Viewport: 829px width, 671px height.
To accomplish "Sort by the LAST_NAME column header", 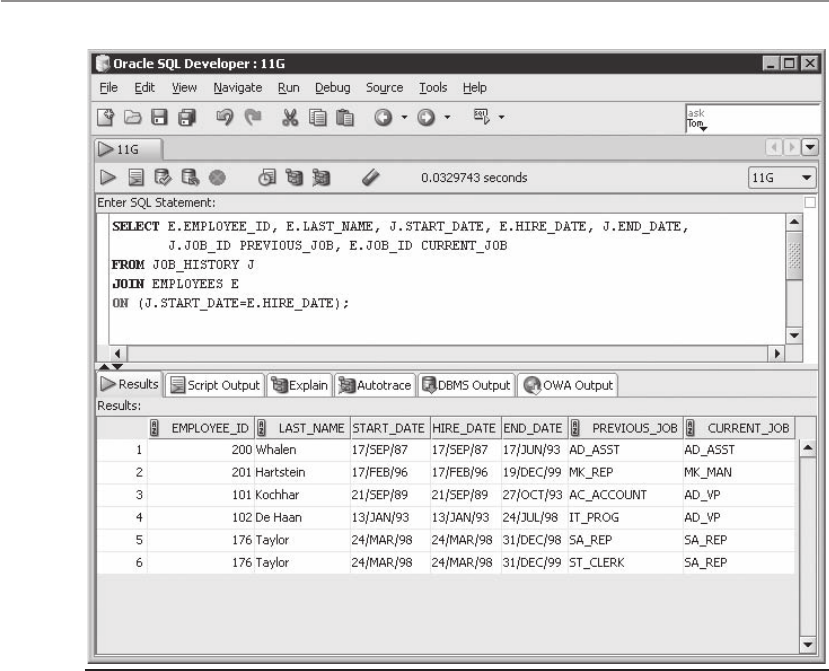I will point(302,428).
